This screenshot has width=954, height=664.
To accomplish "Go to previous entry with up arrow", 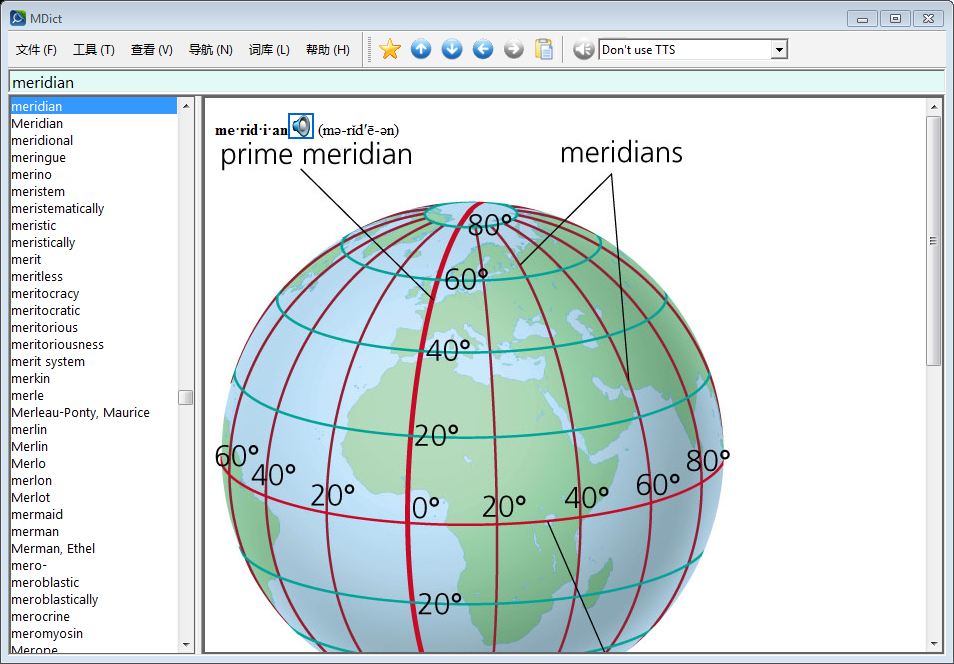I will click(x=421, y=49).
